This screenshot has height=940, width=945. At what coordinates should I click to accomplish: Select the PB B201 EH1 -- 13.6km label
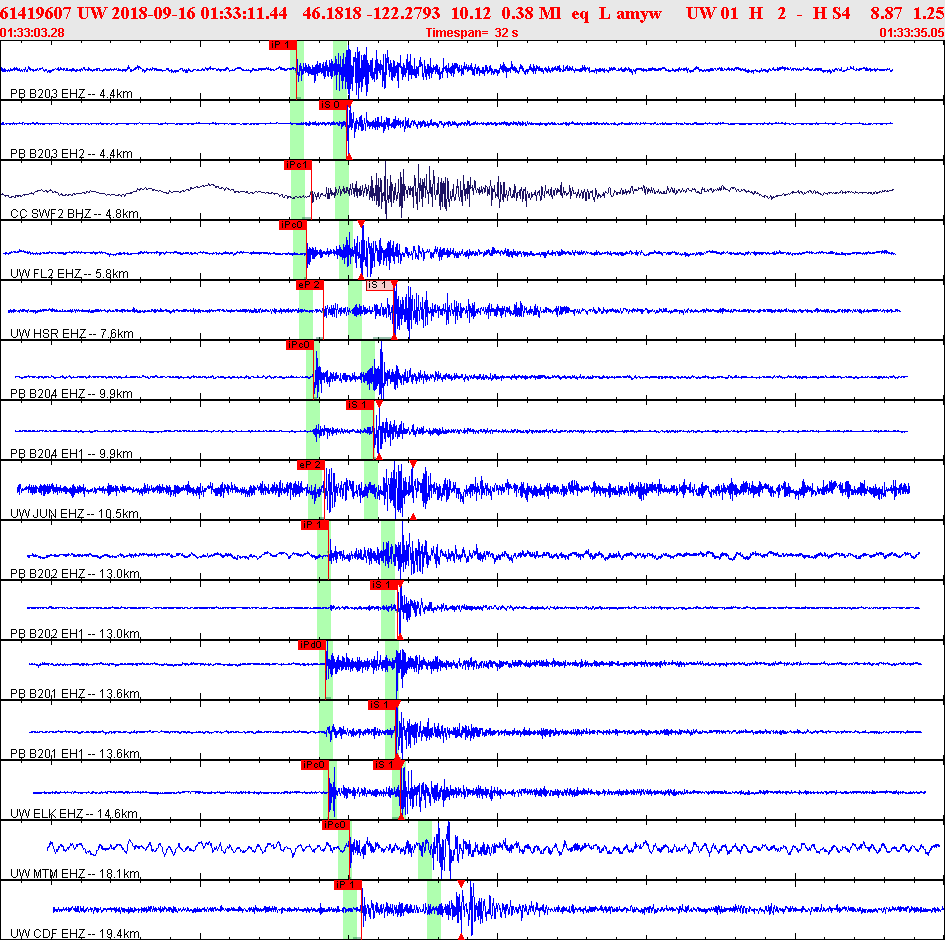coord(75,753)
